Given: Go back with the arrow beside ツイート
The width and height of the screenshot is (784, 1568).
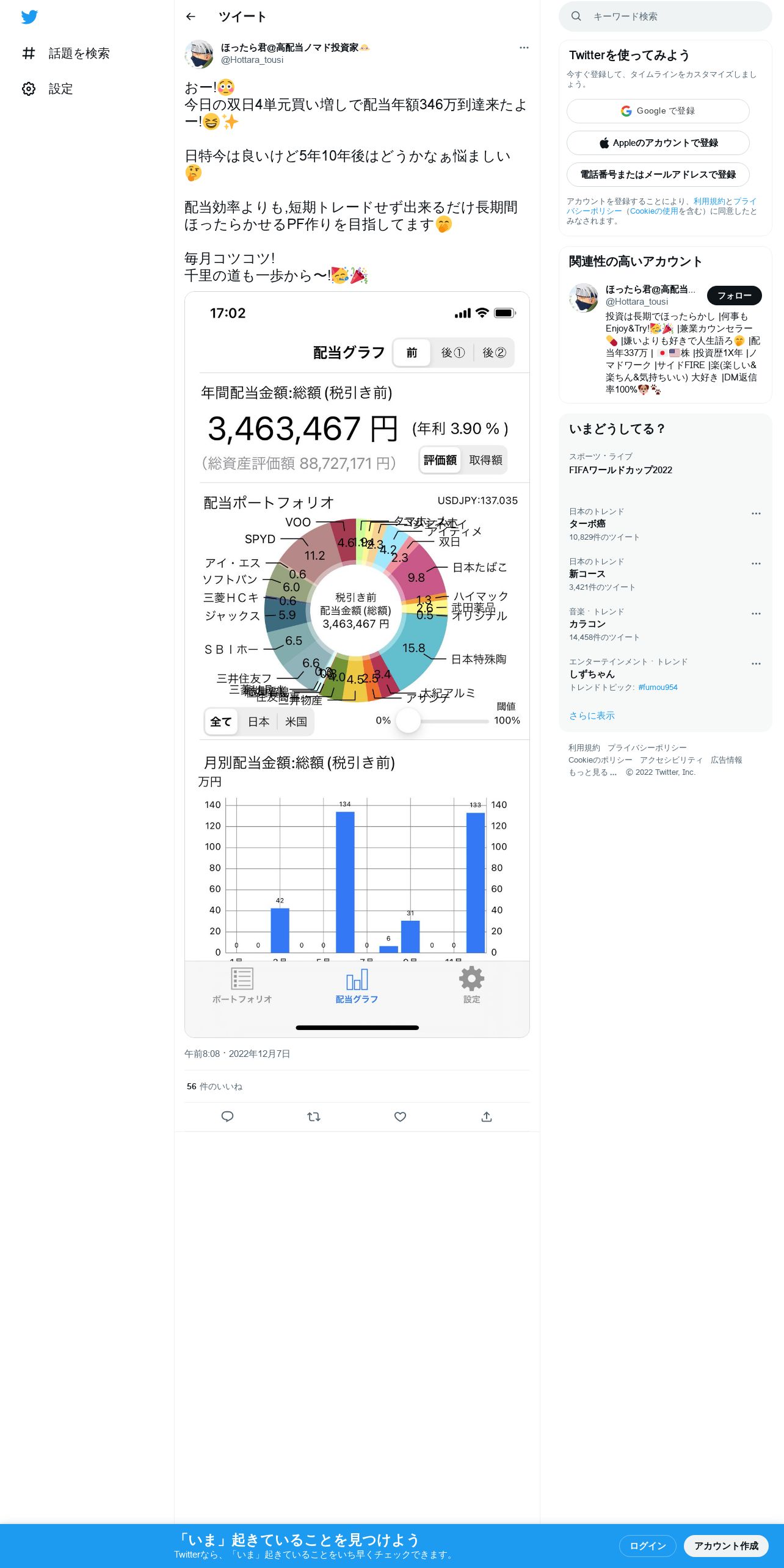Looking at the screenshot, I should coord(191,16).
